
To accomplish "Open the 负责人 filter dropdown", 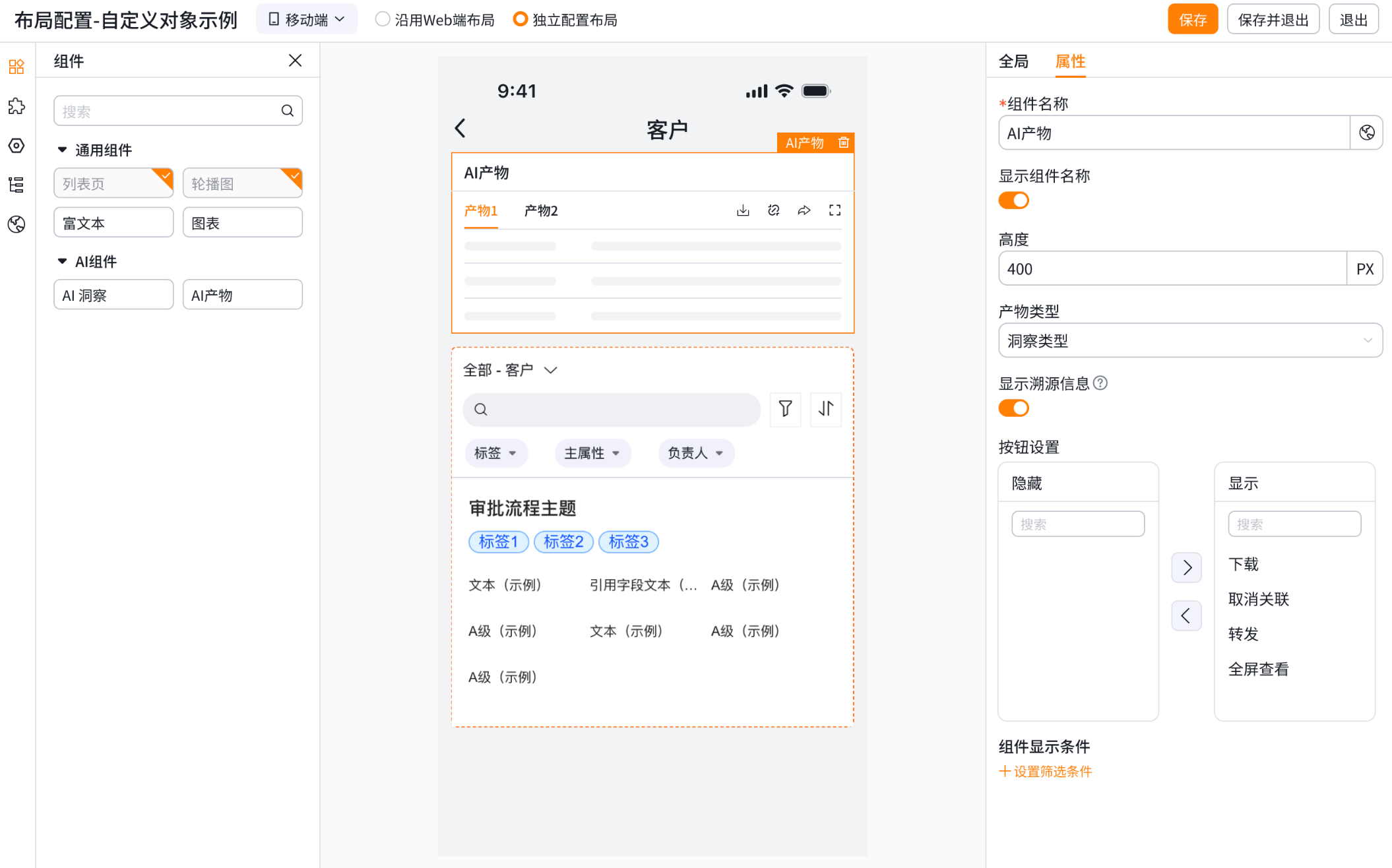I will 696,453.
